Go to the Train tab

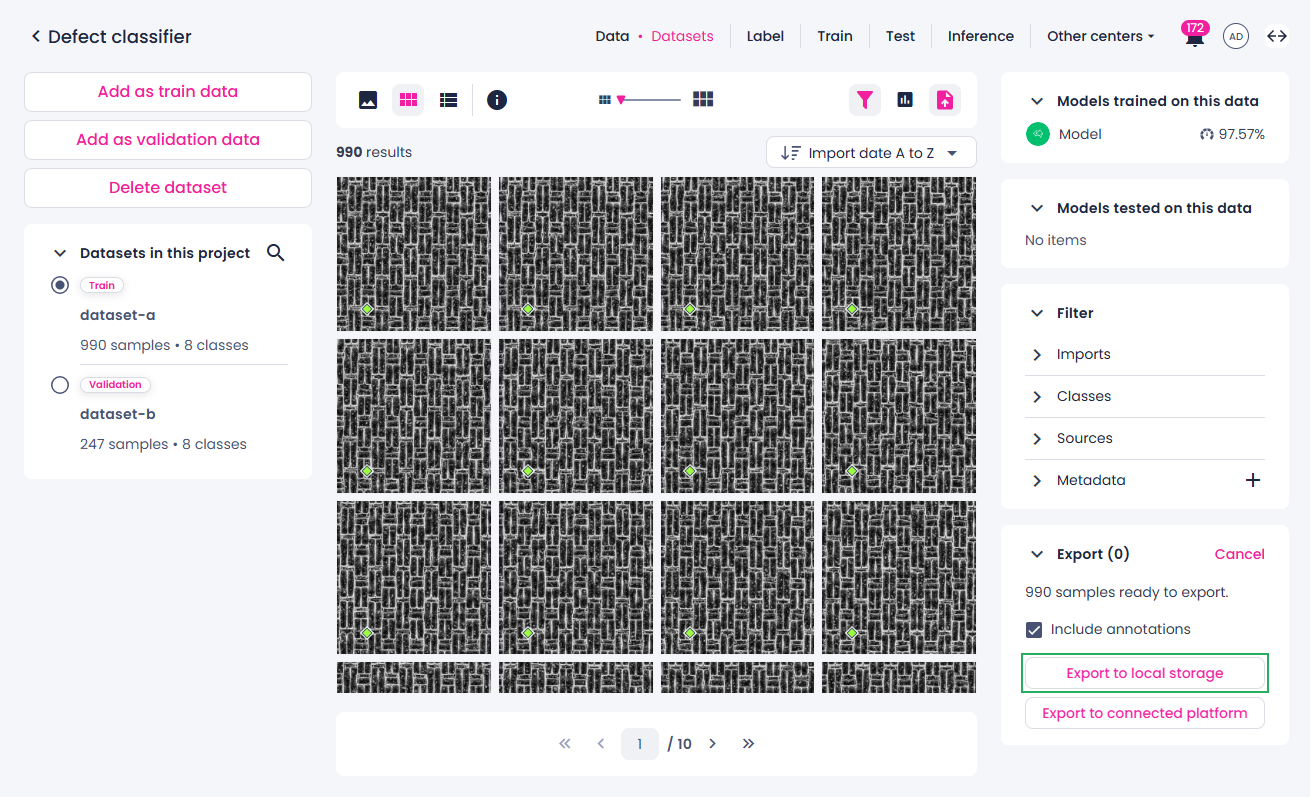point(835,36)
